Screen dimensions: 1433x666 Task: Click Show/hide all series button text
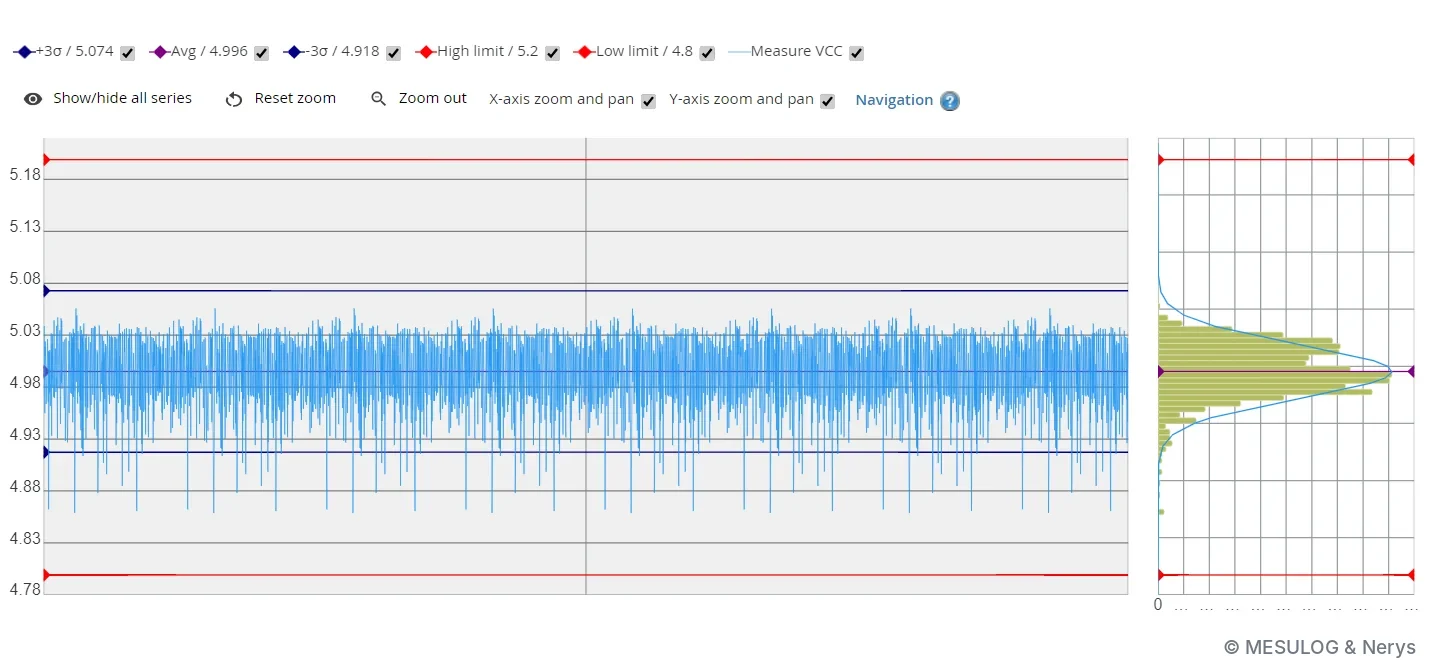click(122, 98)
